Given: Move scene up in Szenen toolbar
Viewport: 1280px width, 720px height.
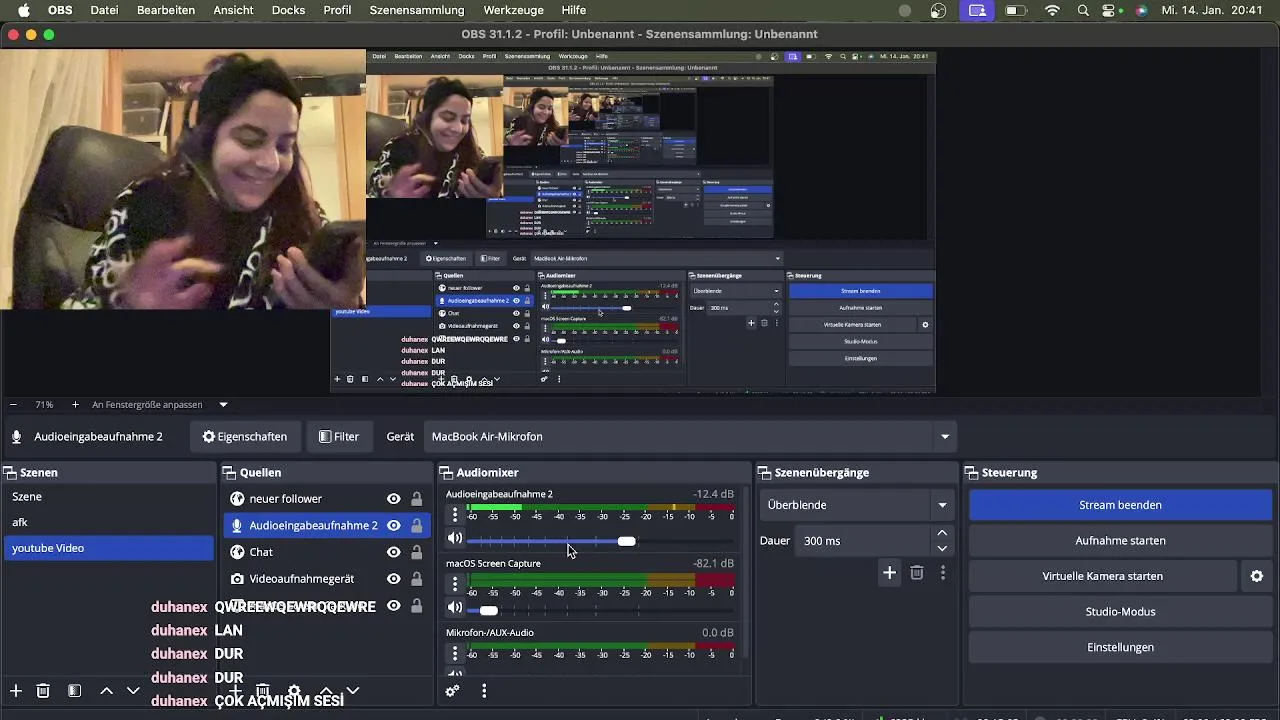Looking at the screenshot, I should [106, 691].
